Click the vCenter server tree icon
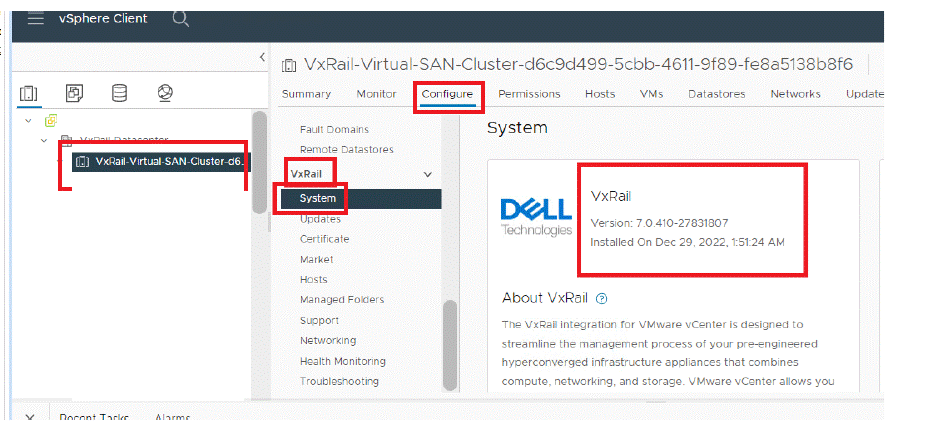 51,121
